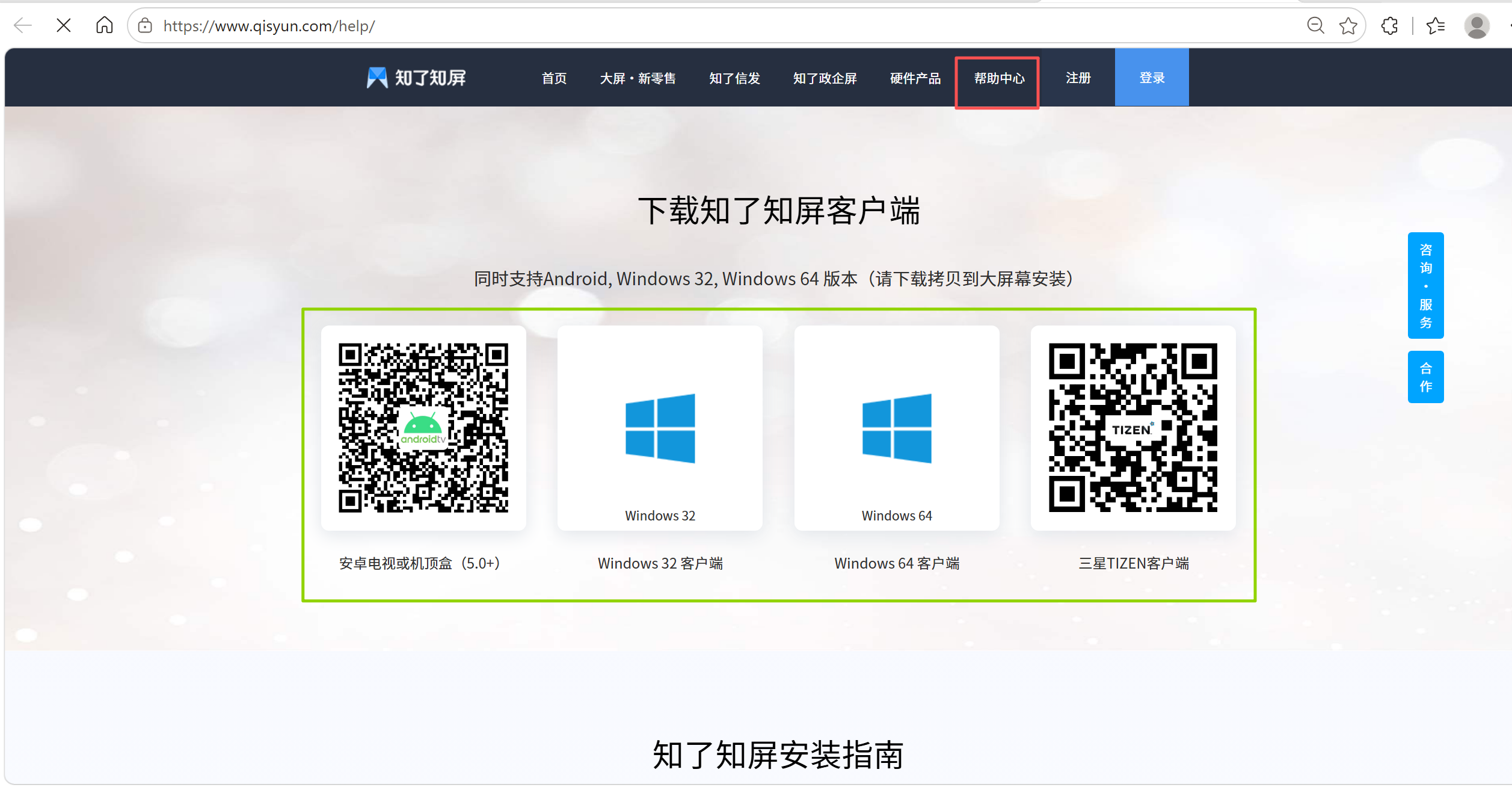Open the favorites list icon

(x=1436, y=25)
